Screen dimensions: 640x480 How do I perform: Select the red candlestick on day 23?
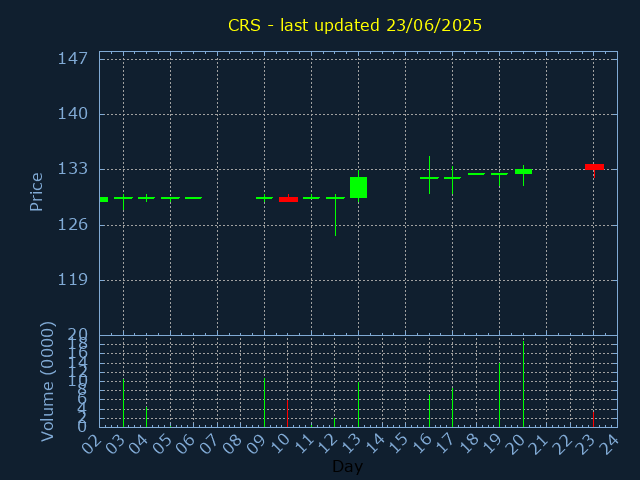(x=594, y=166)
